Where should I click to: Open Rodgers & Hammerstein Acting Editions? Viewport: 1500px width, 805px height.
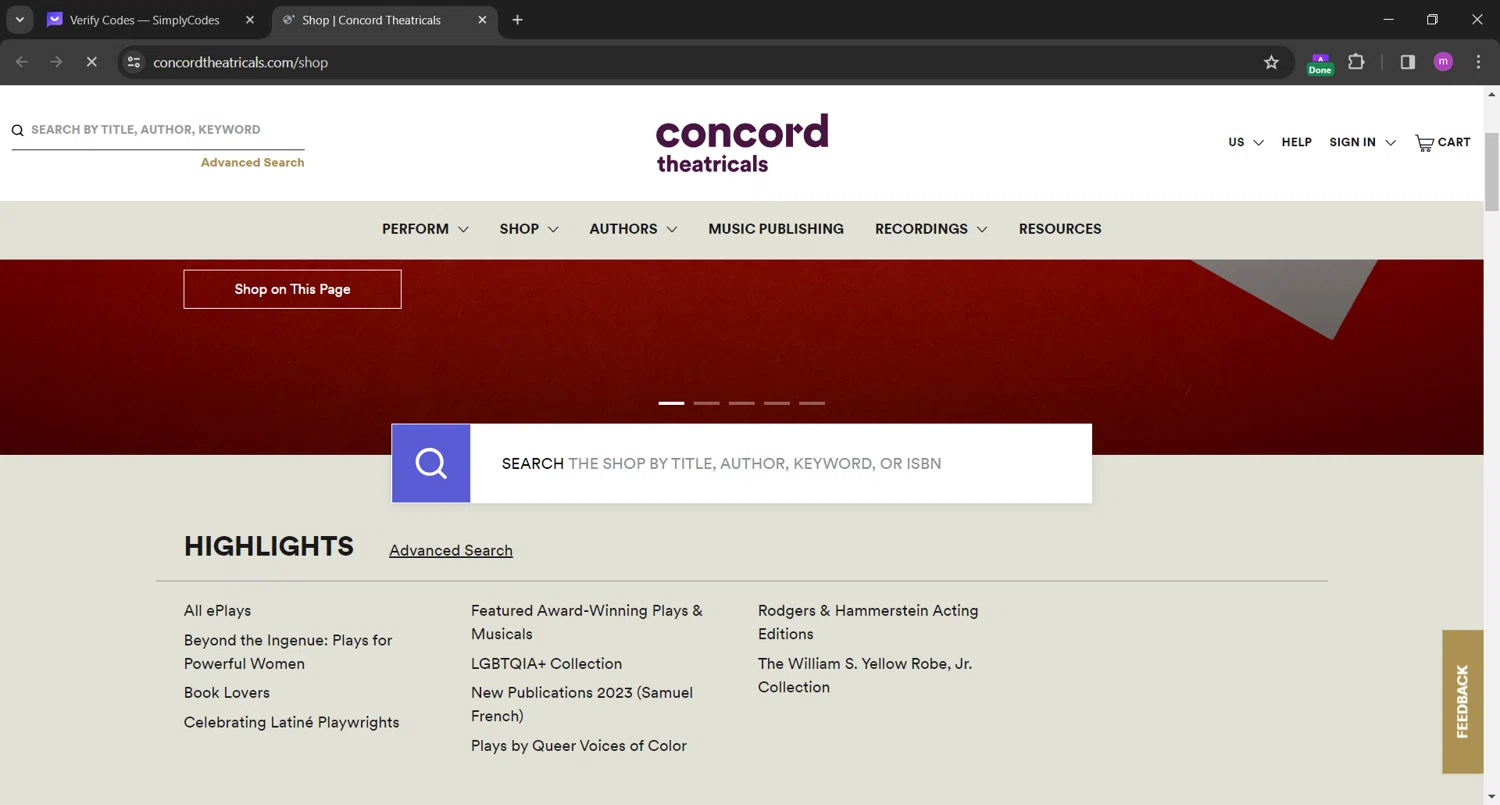868,622
